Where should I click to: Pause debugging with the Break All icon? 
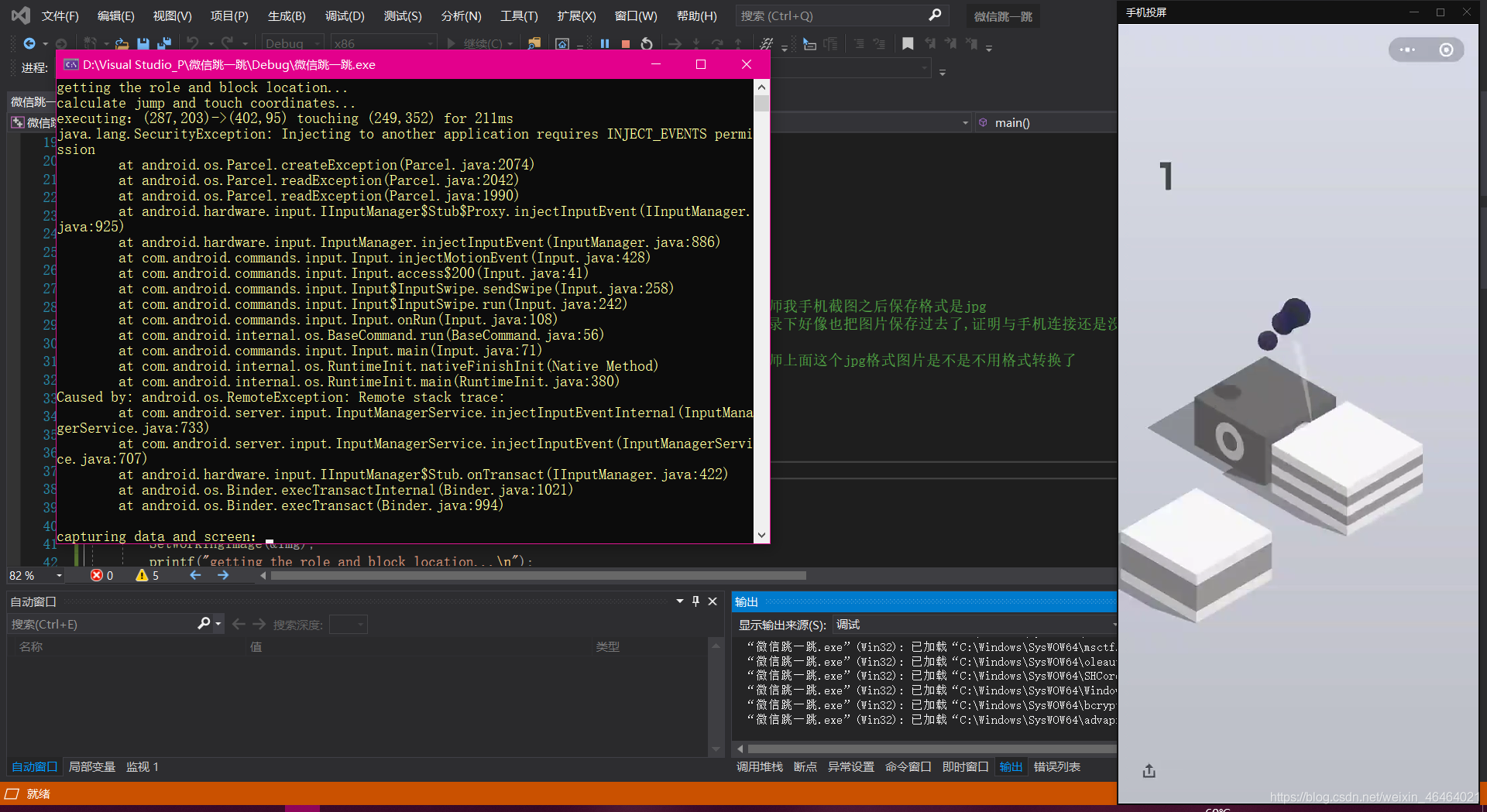coord(605,44)
